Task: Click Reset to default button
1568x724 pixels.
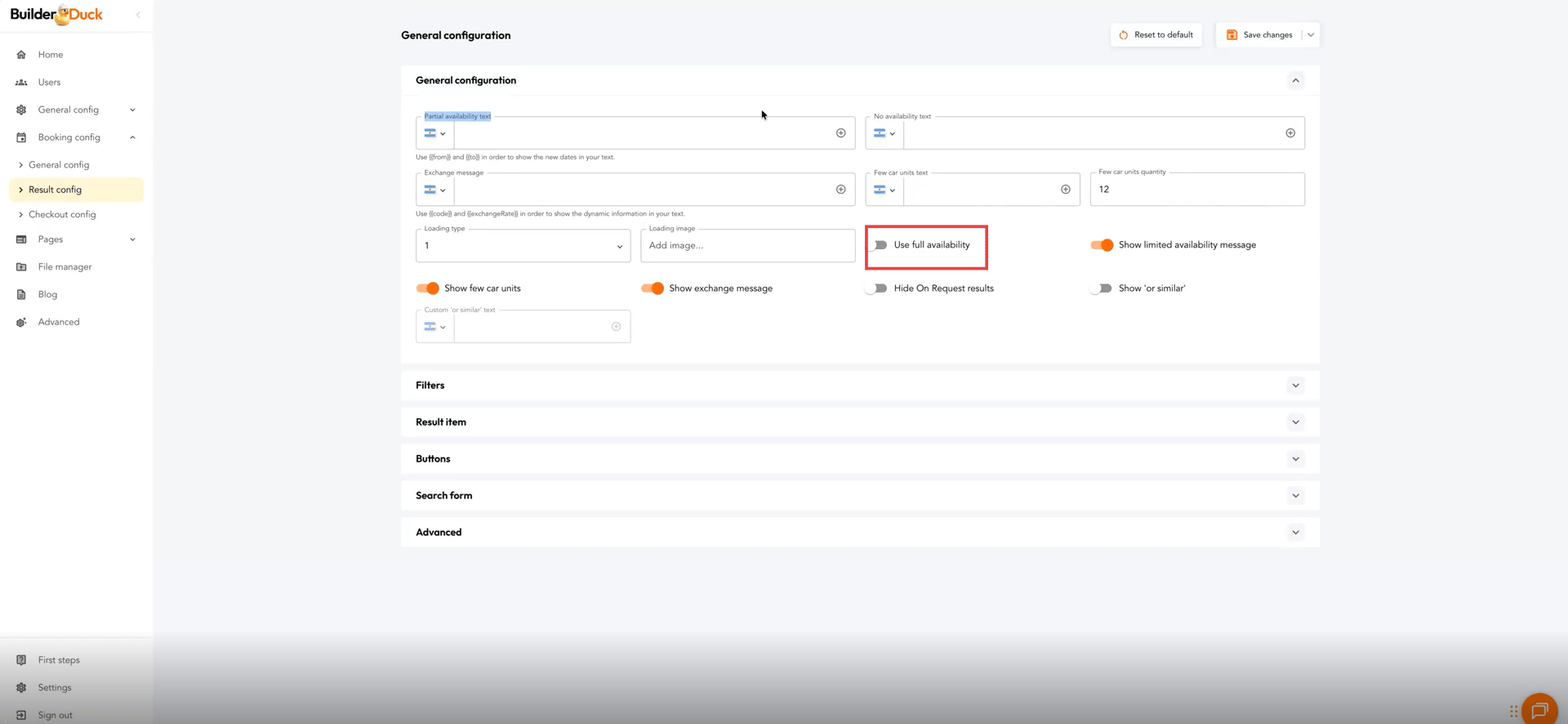Action: pyautogui.click(x=1156, y=35)
